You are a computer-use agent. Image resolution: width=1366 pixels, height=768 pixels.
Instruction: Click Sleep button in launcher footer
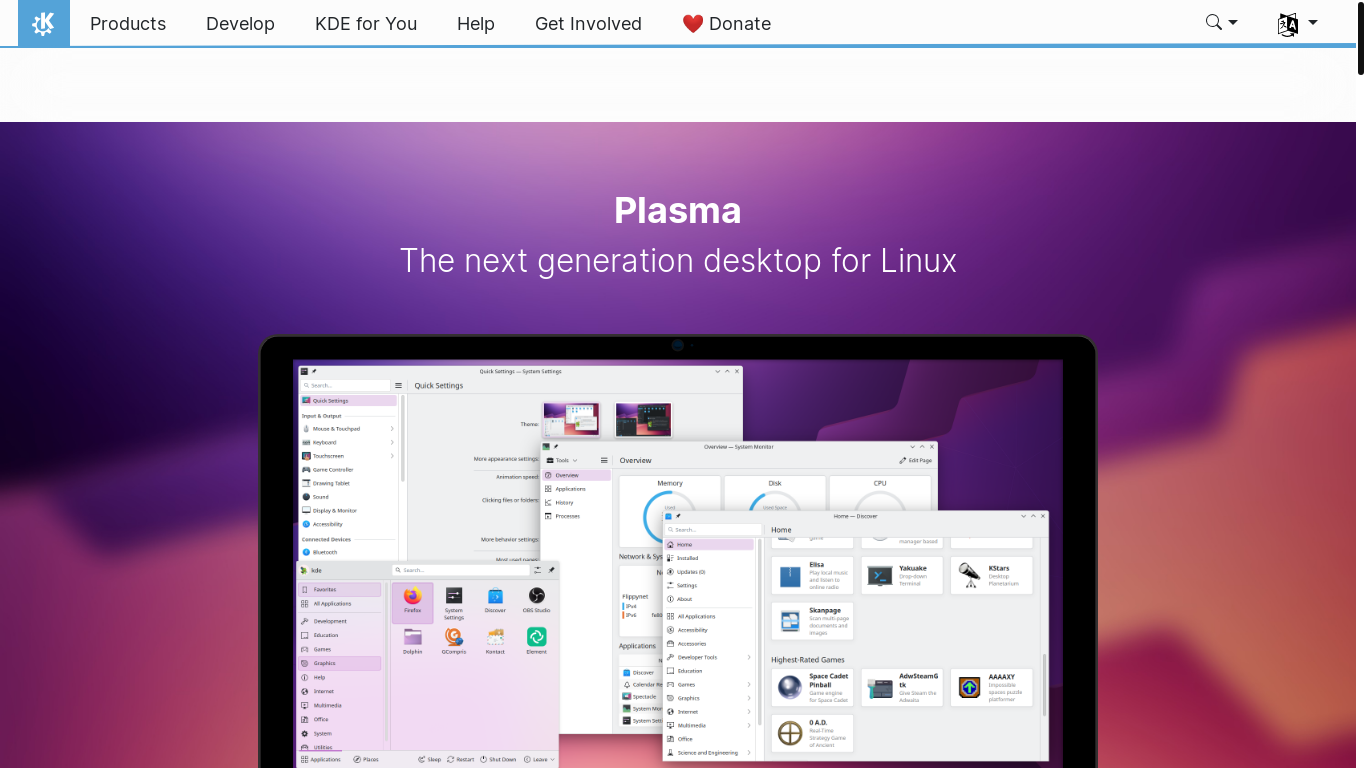click(x=430, y=759)
